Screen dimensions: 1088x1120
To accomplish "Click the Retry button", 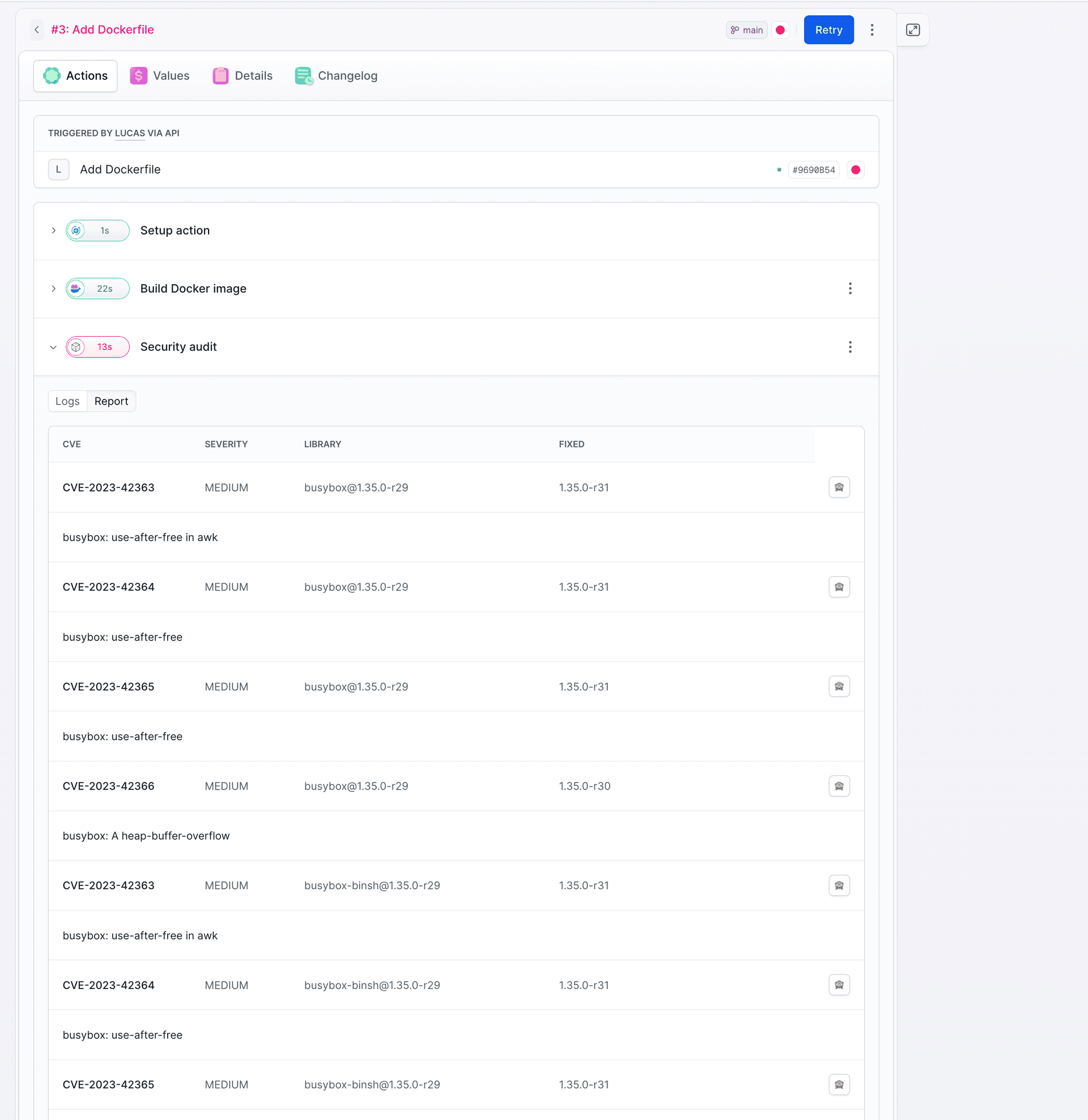I will (x=828, y=29).
